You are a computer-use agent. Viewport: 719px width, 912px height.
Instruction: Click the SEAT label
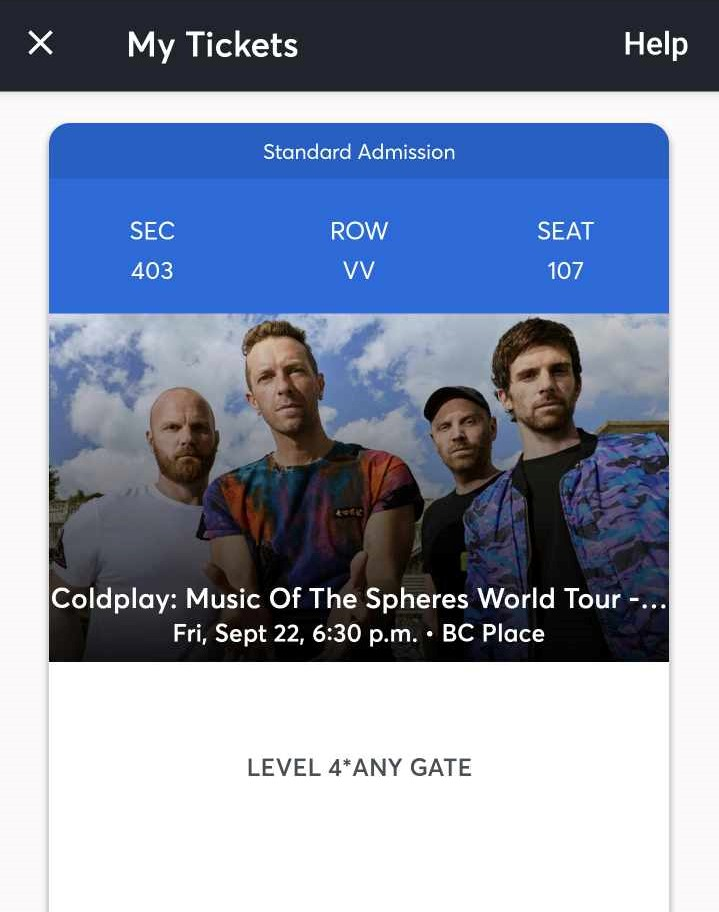pos(565,231)
